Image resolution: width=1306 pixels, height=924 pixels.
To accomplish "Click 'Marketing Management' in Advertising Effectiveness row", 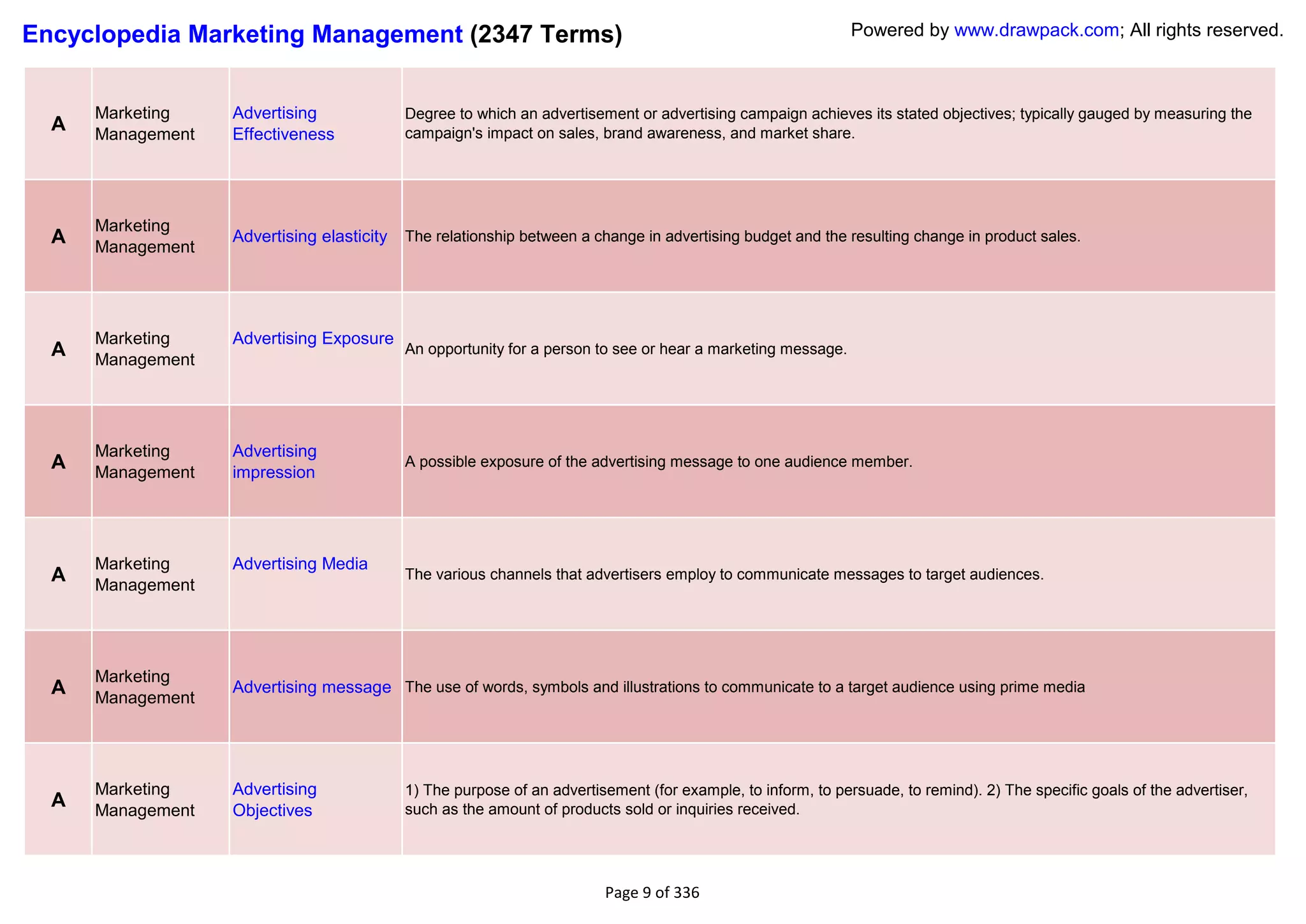I will coord(145,124).
